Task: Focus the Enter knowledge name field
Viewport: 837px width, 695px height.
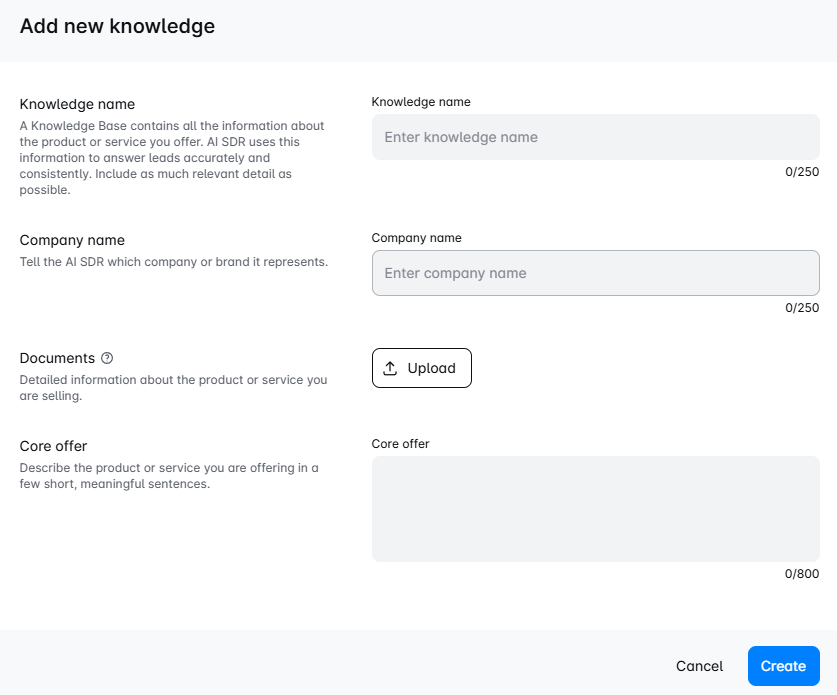Action: tap(596, 137)
